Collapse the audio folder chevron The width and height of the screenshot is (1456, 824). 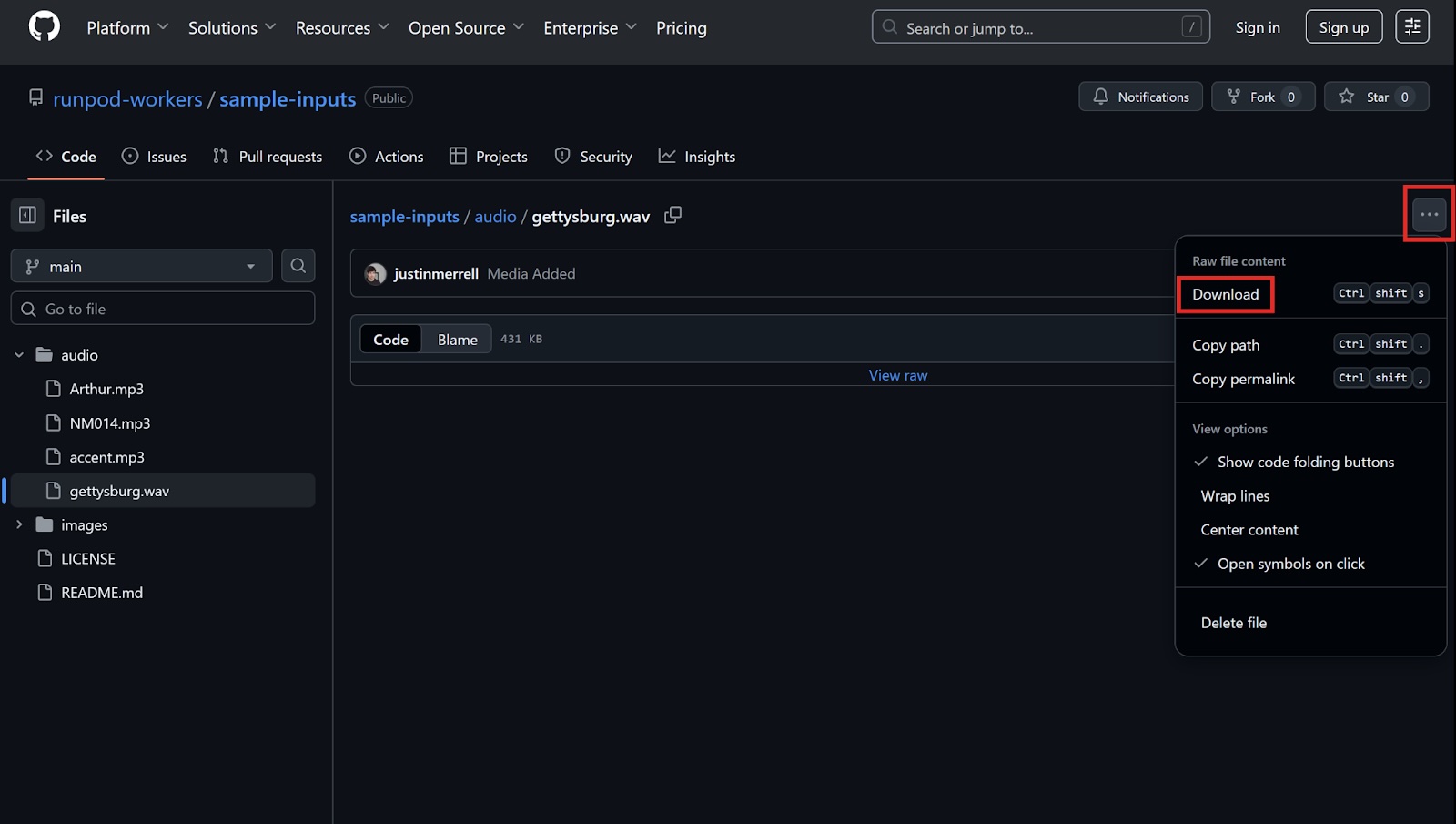coord(19,355)
